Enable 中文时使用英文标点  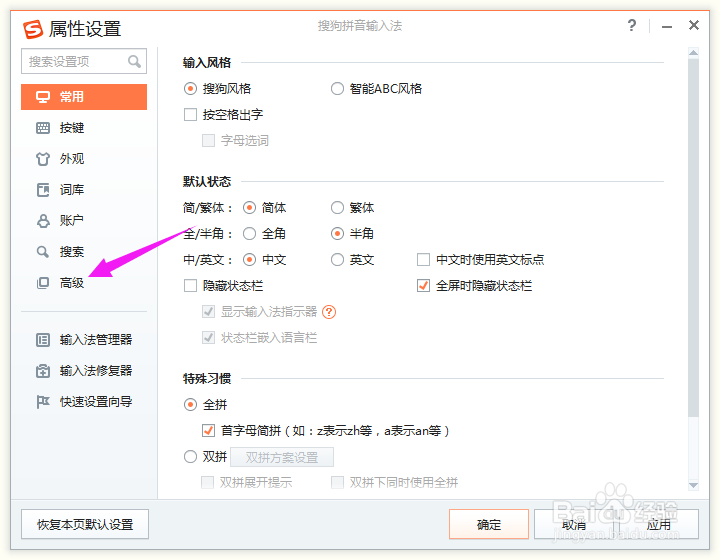click(x=423, y=260)
